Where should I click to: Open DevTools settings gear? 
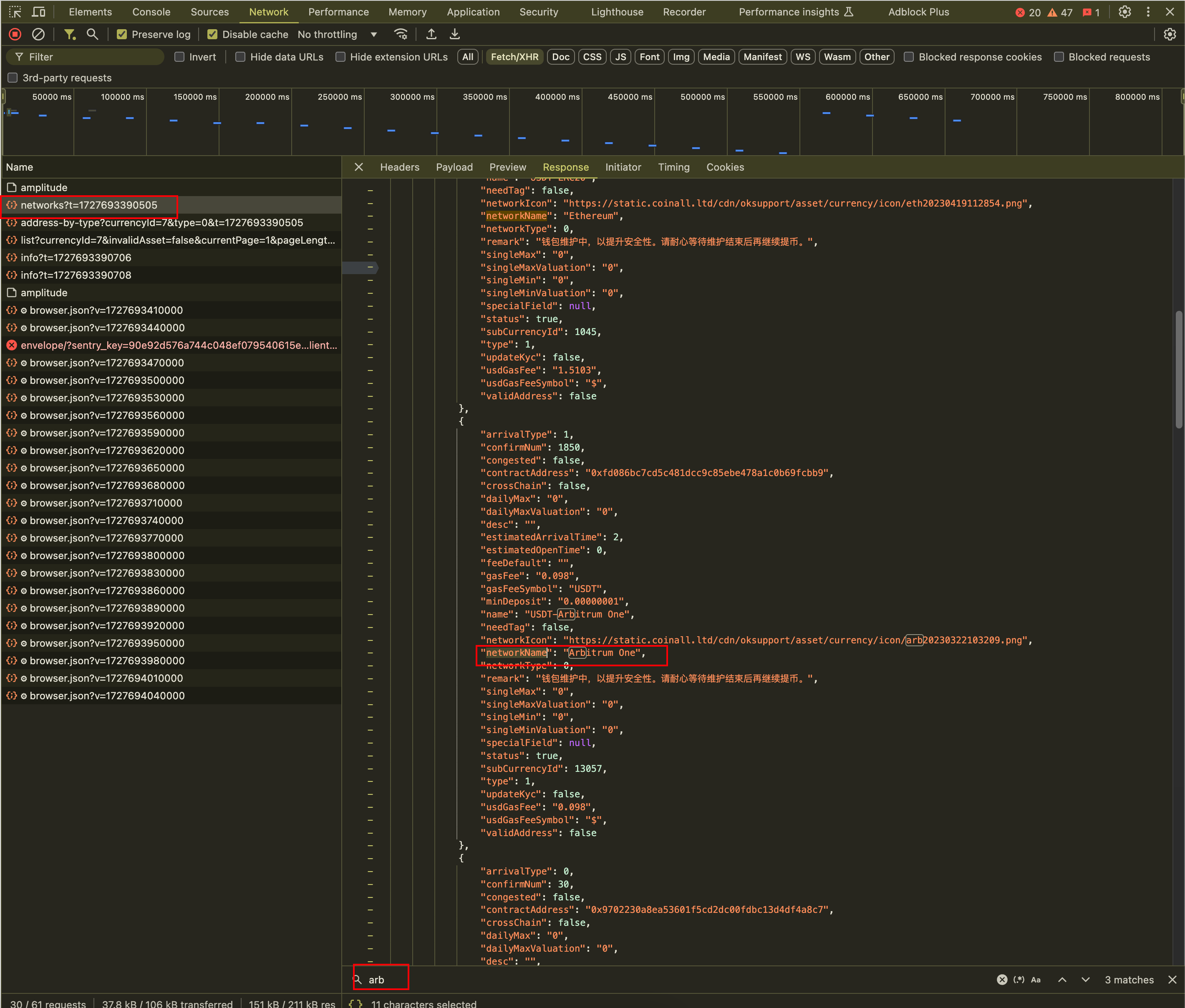1124,11
